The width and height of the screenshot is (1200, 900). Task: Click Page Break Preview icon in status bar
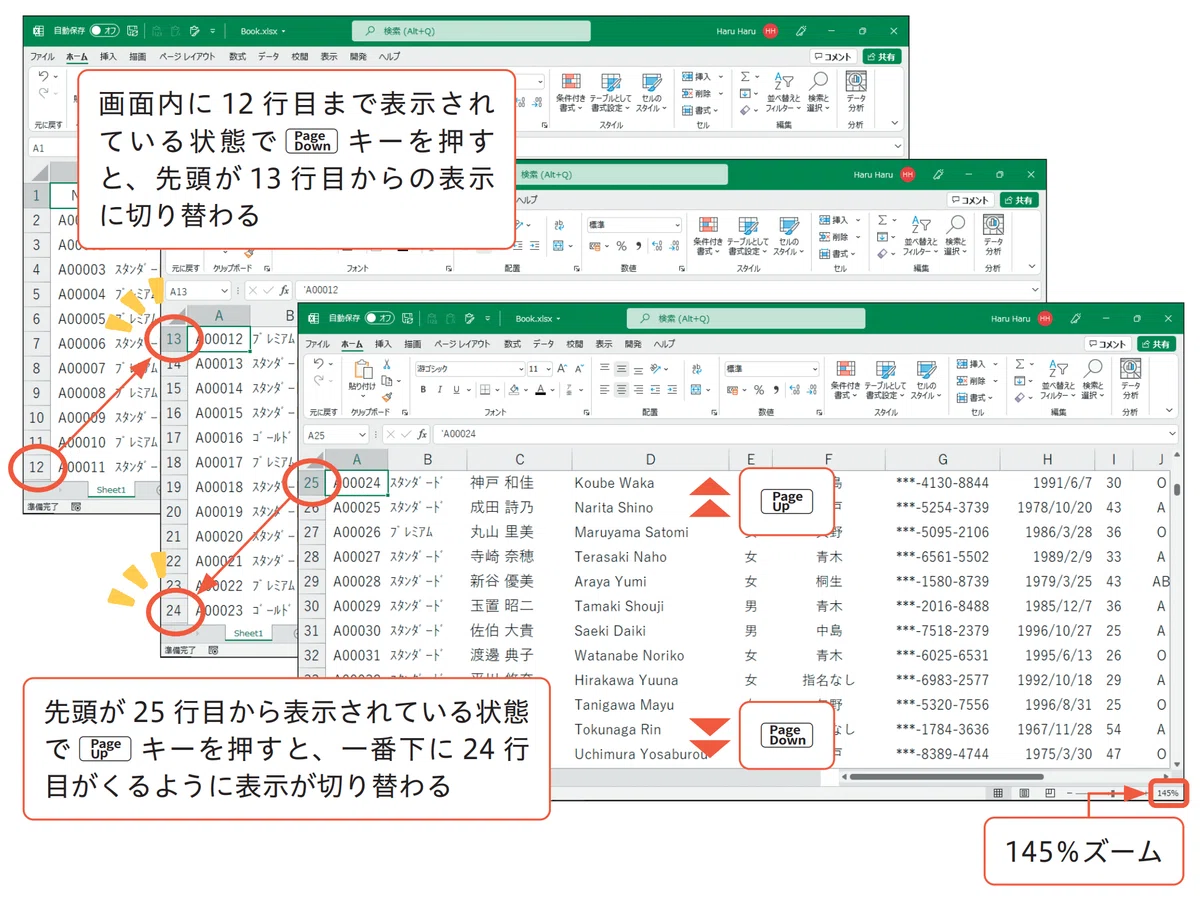tap(1049, 793)
